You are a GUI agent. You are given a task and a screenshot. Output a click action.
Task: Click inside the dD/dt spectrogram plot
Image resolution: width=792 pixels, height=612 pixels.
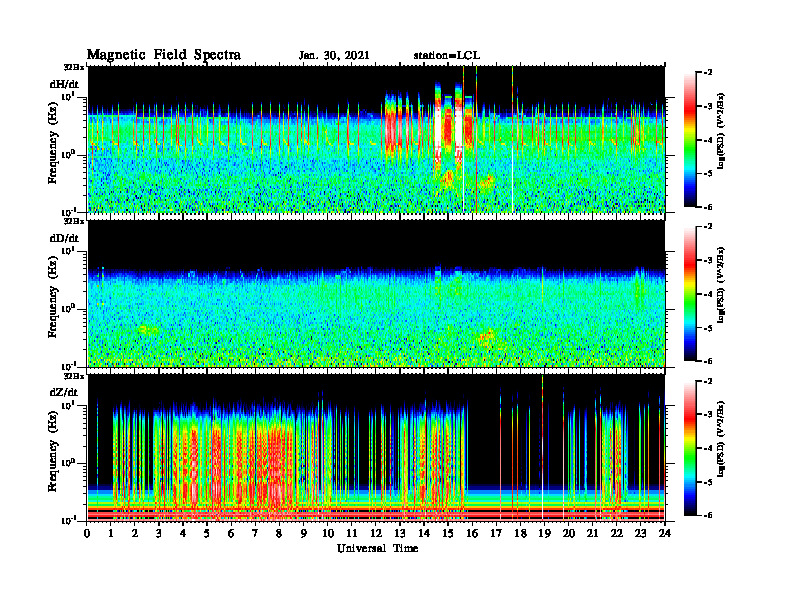[376, 293]
